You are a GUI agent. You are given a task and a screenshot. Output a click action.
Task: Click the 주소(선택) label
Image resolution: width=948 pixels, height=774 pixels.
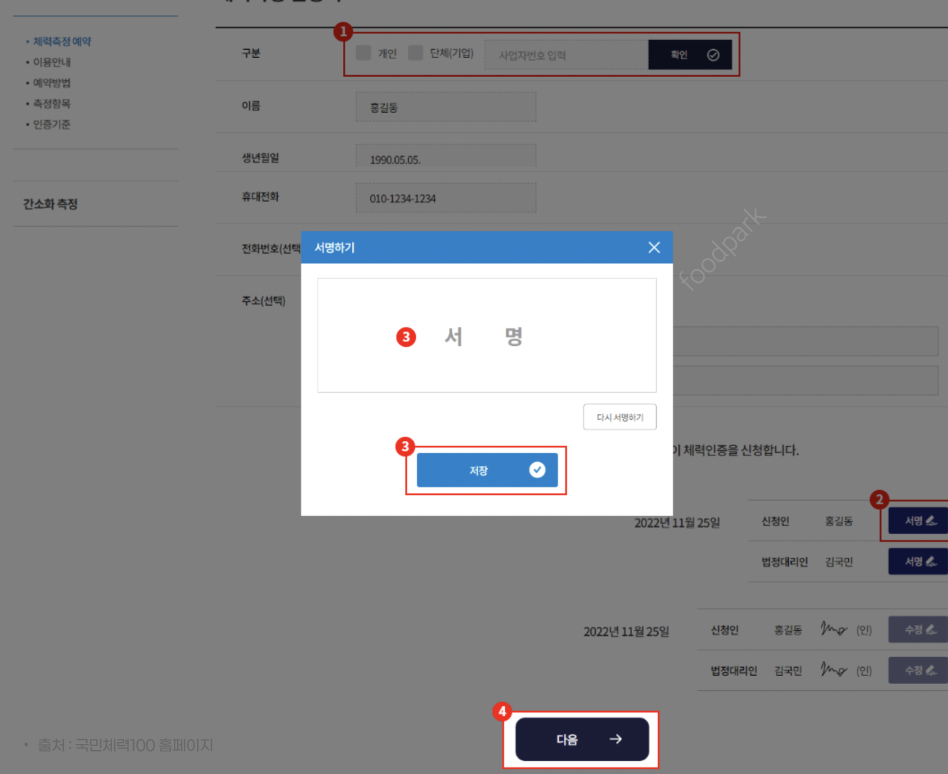tap(264, 301)
